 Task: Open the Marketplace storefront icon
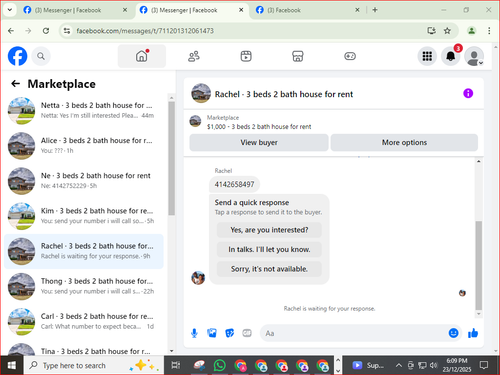pos(298,56)
